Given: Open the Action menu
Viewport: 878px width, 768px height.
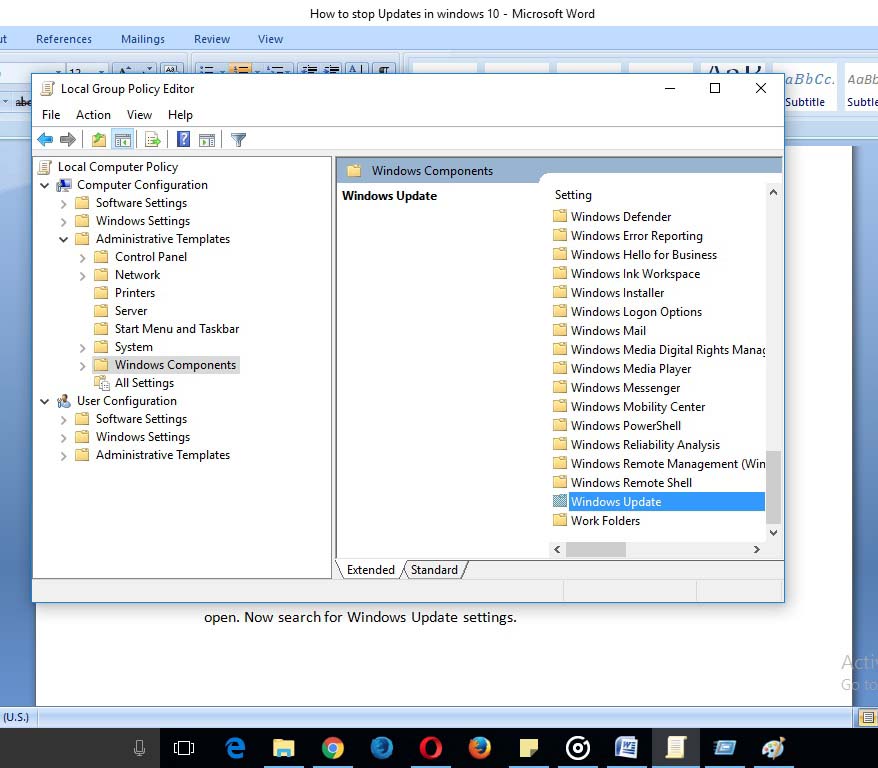Looking at the screenshot, I should click(x=94, y=115).
